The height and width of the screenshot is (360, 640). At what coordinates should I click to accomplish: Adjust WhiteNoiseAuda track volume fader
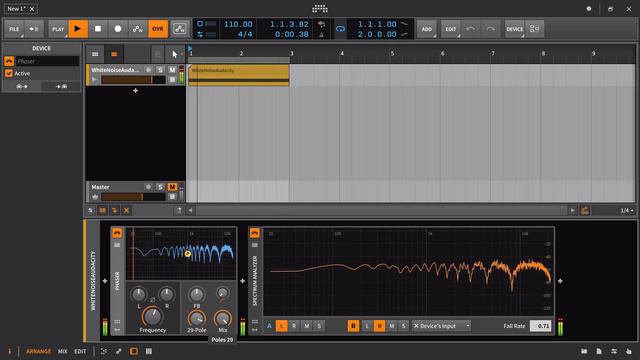click(x=133, y=80)
